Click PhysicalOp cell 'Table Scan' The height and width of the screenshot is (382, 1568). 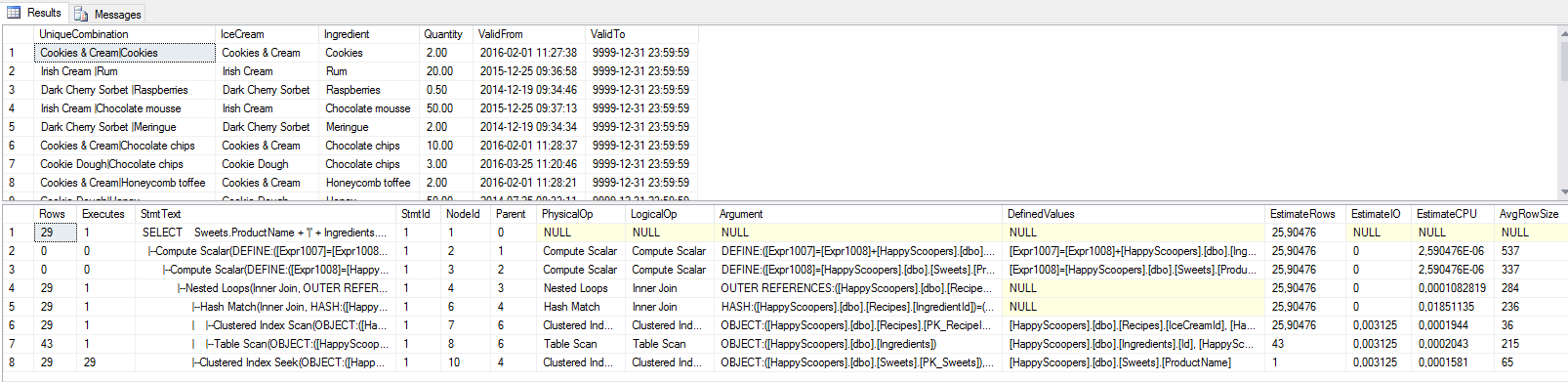pos(581,344)
